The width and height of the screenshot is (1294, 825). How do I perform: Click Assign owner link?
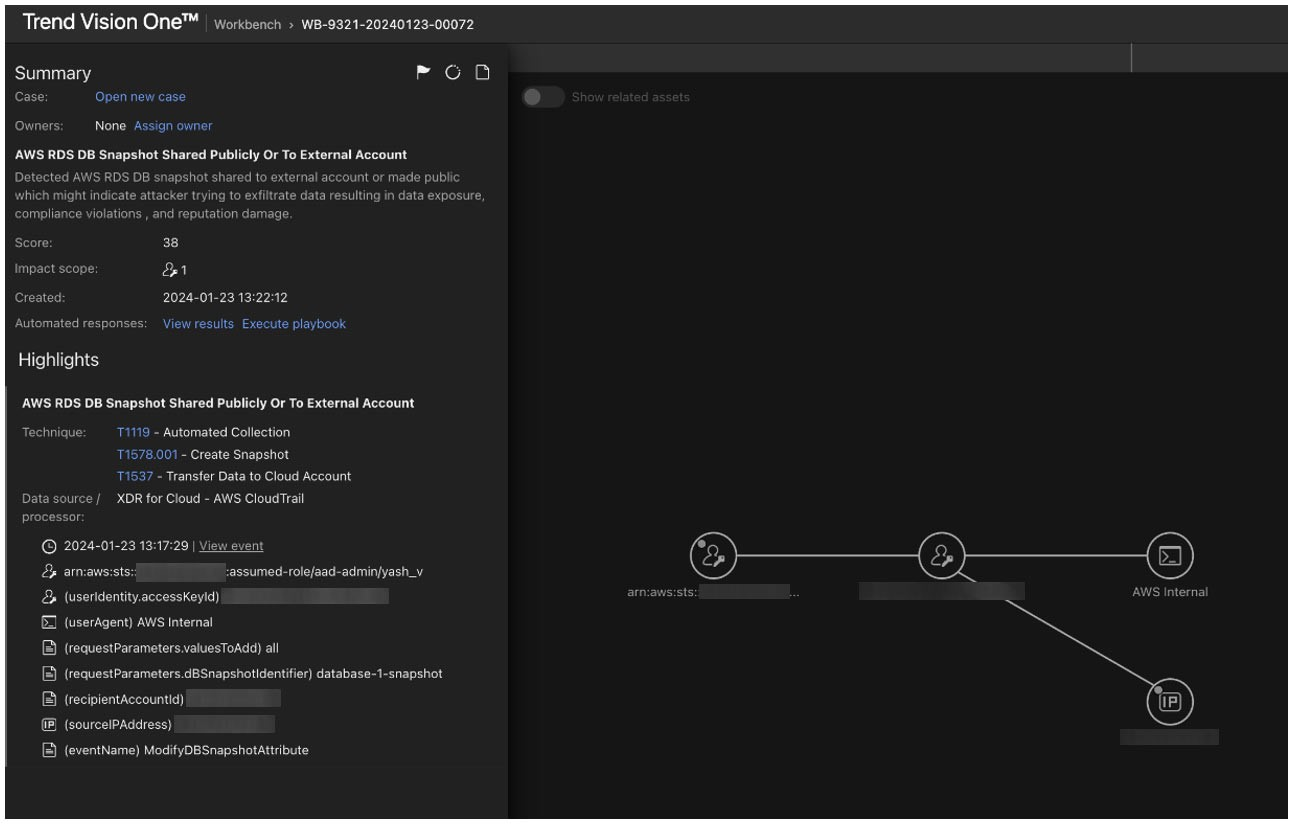tap(173, 126)
